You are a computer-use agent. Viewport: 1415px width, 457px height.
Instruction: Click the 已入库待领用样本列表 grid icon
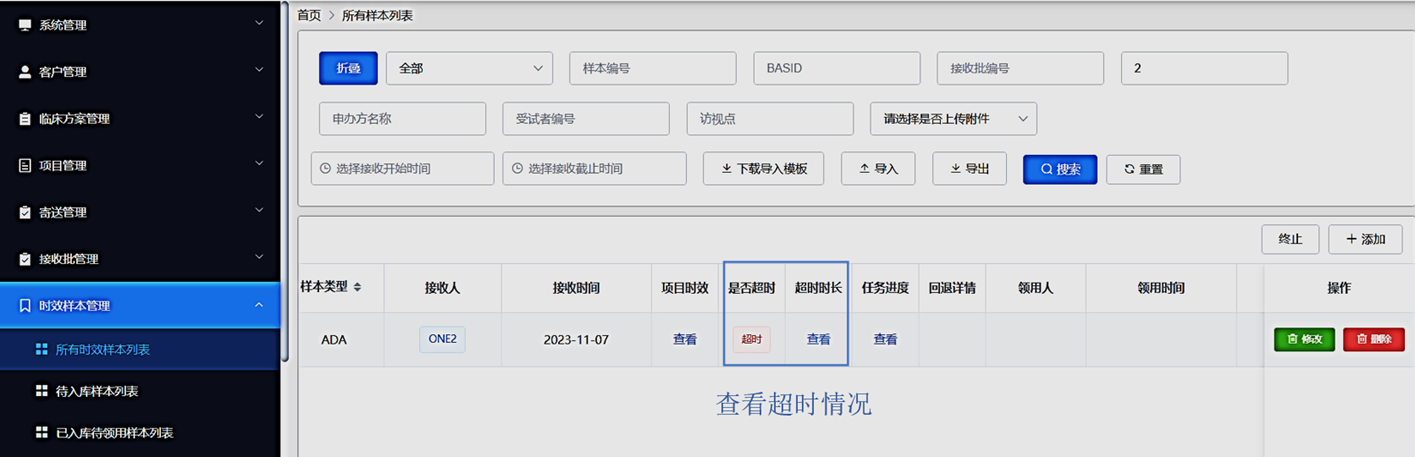tap(41, 433)
